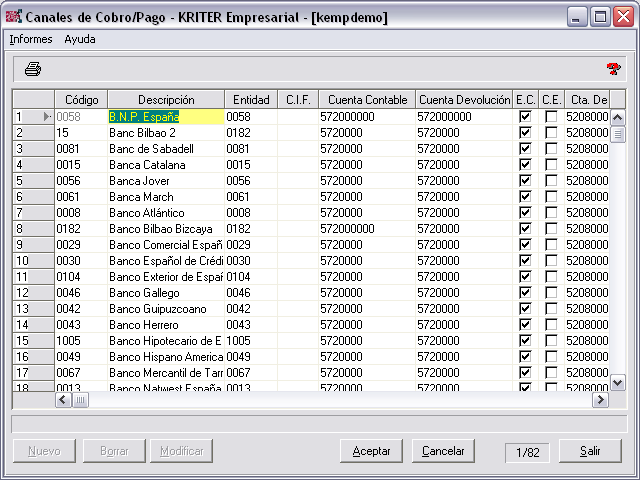Click the horizontal scrollbar right arrow
The width and height of the screenshot is (640, 480).
pyautogui.click(x=600, y=400)
